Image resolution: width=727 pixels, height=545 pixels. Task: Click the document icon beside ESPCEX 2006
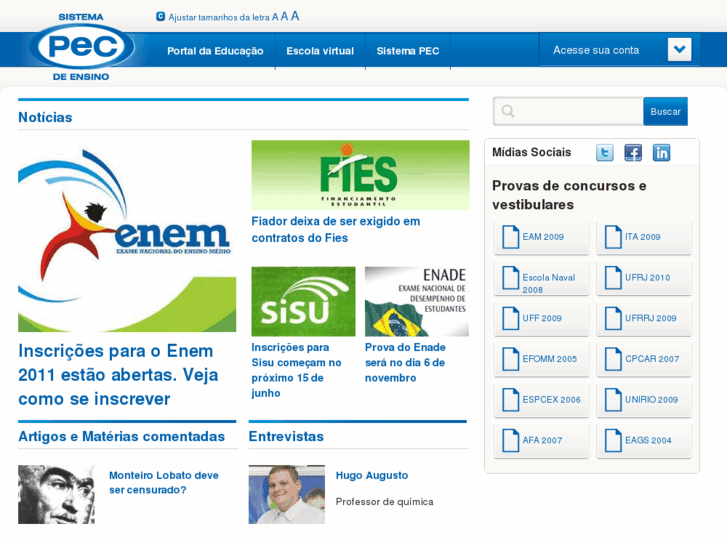pyautogui.click(x=510, y=400)
